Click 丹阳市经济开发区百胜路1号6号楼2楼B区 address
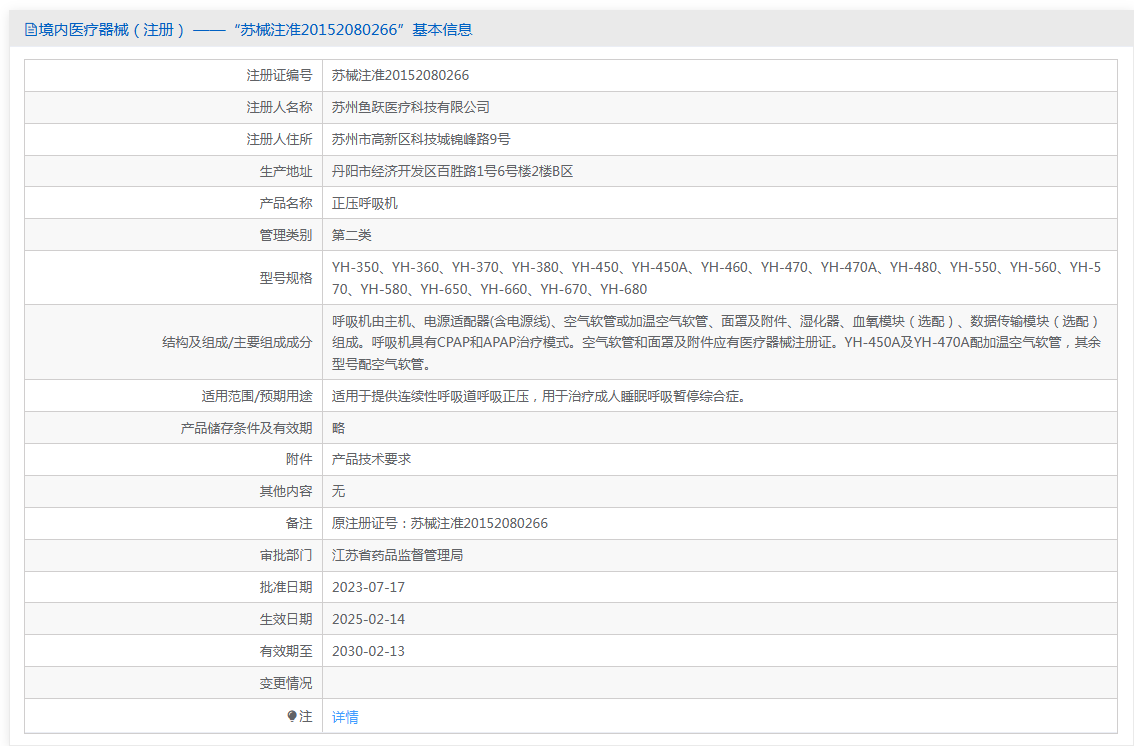 [452, 171]
